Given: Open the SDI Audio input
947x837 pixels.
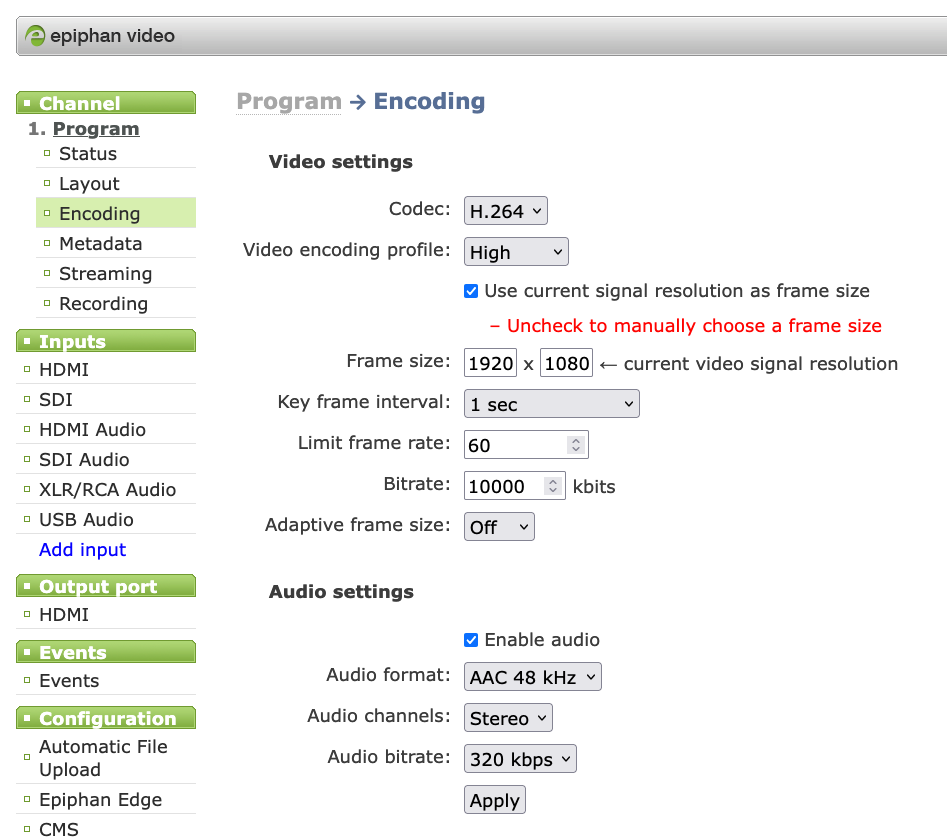Looking at the screenshot, I should pyautogui.click(x=84, y=460).
